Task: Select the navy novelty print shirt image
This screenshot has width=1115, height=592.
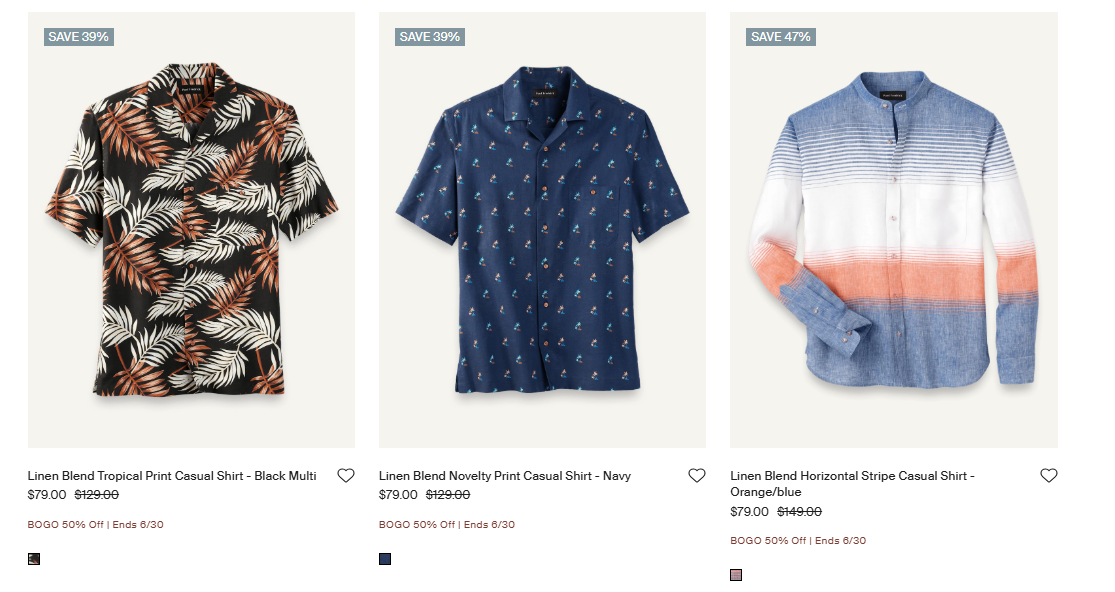Action: pos(542,228)
